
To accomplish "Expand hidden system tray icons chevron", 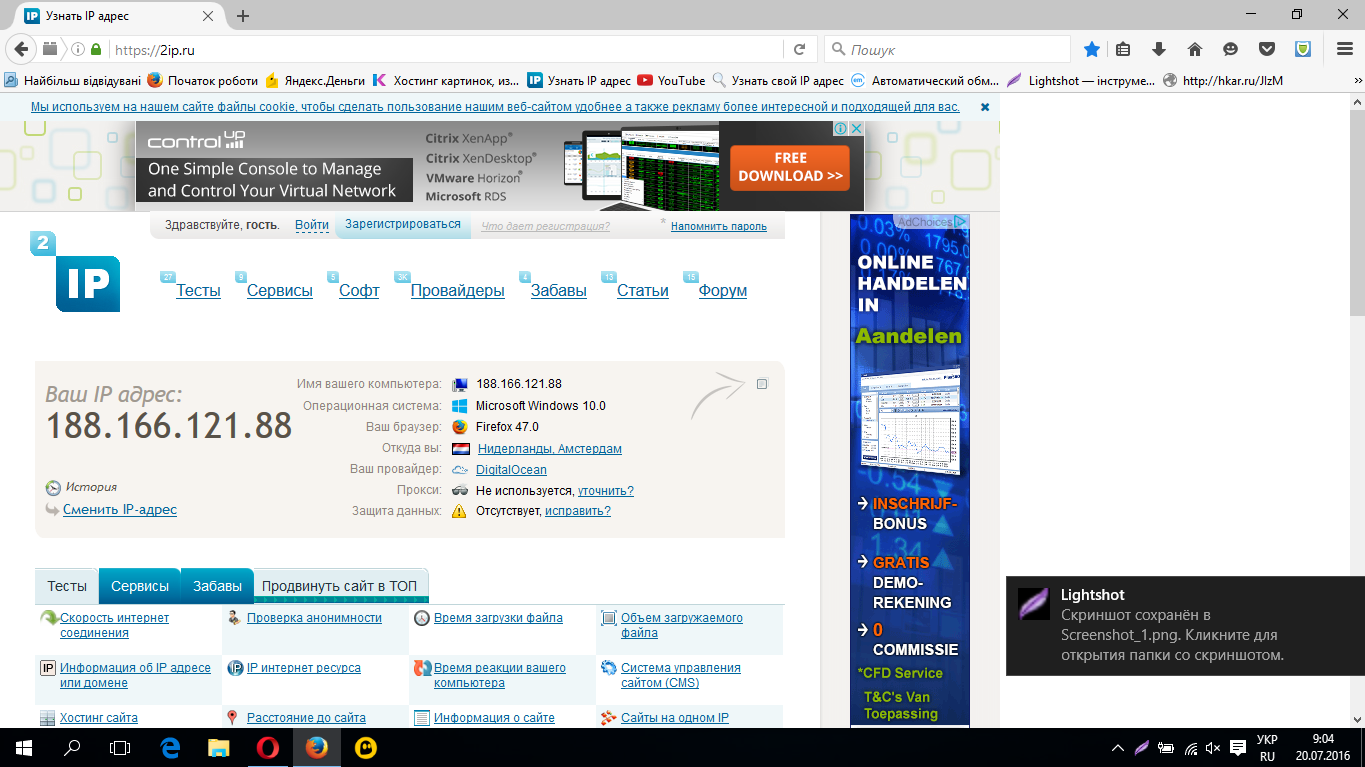I will click(x=1117, y=747).
